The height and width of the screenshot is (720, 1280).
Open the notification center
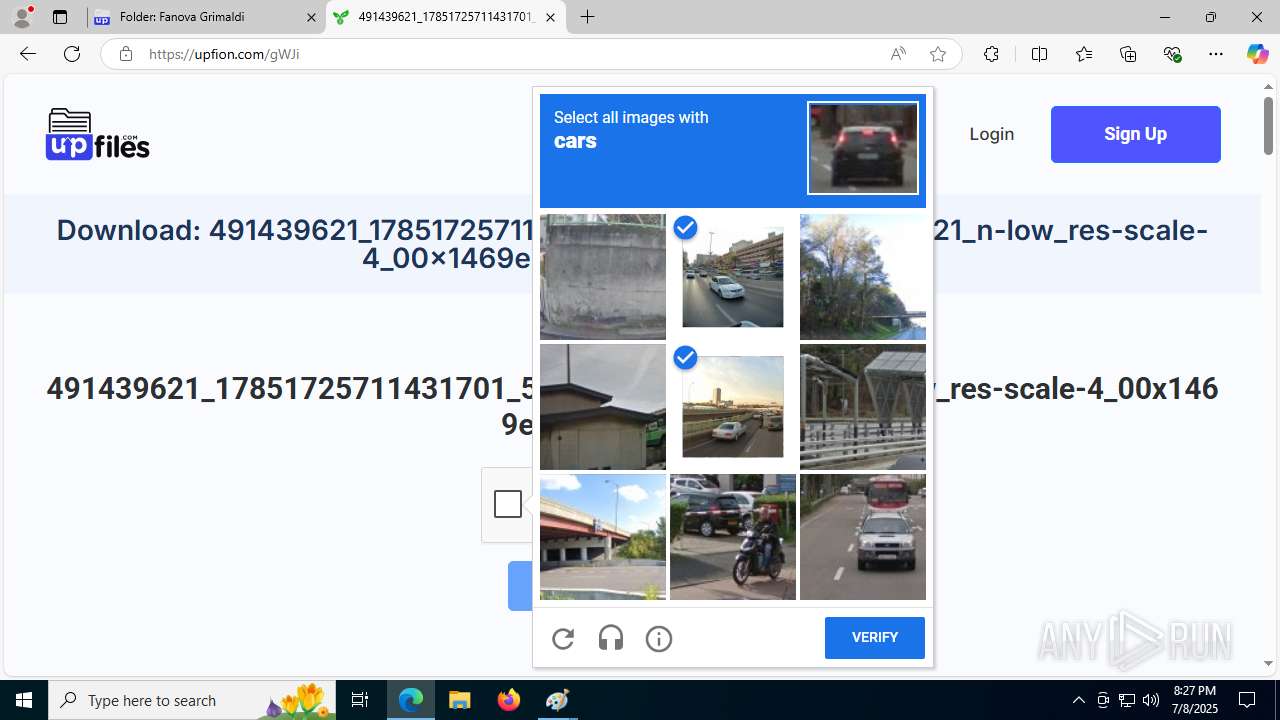tap(1247, 700)
